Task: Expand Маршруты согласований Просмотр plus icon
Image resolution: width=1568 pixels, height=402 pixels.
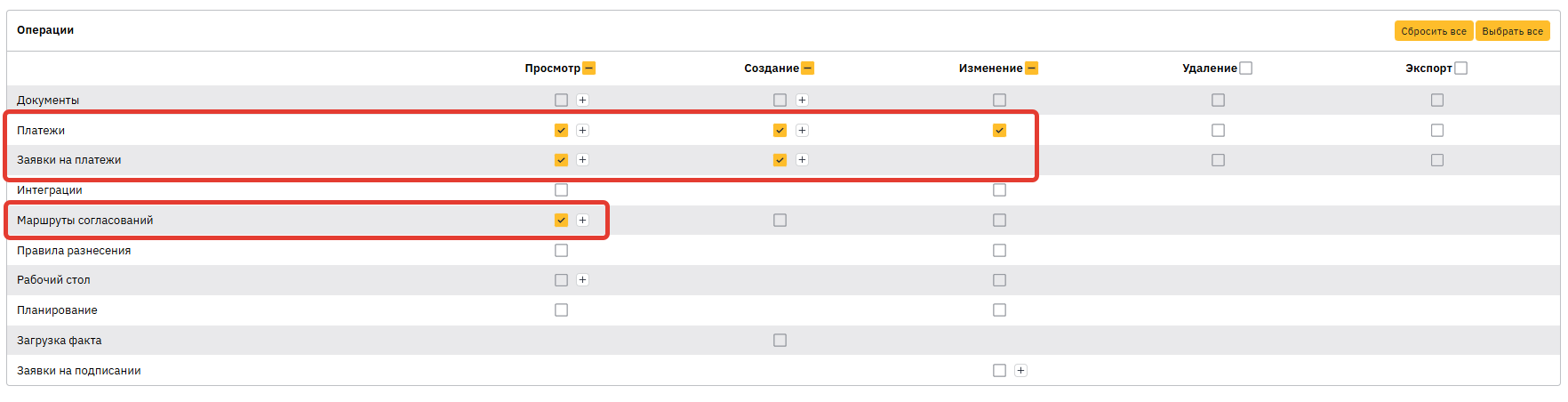Action: 582,221
